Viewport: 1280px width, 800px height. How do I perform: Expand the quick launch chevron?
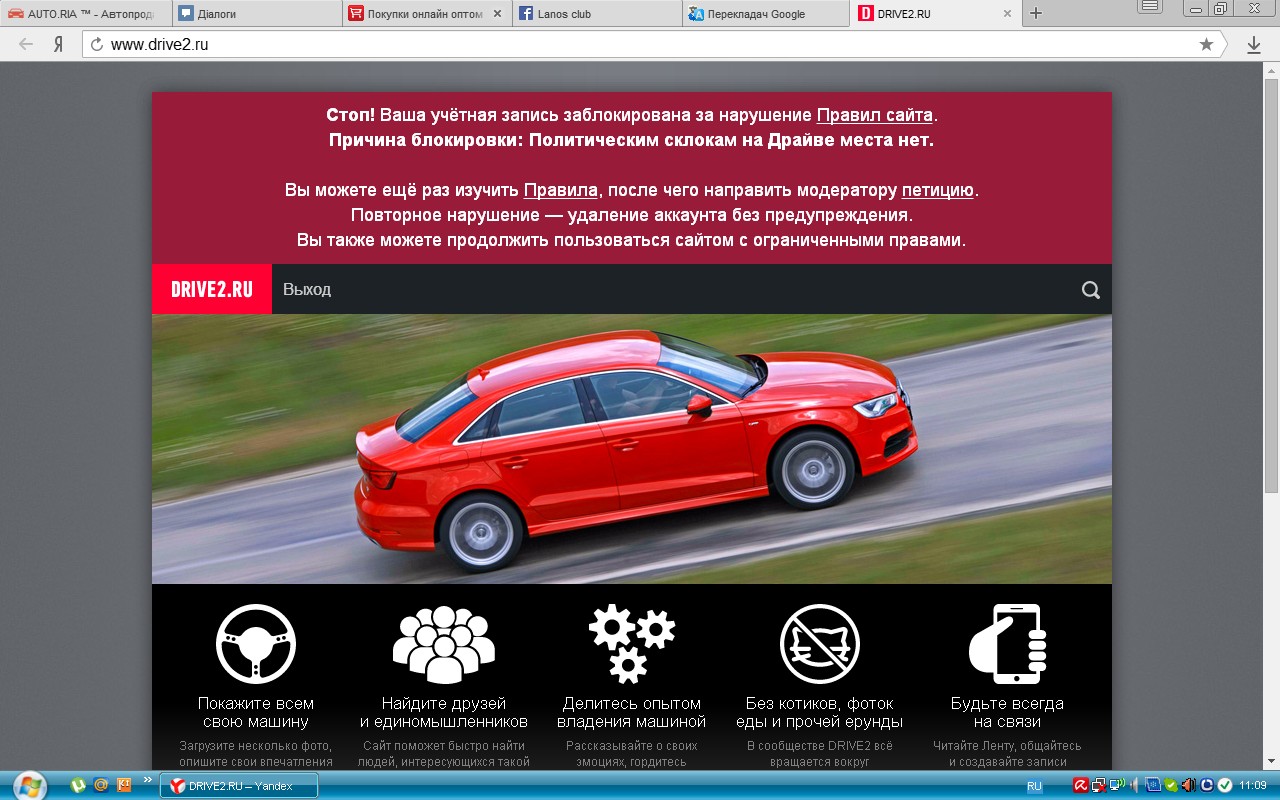148,779
